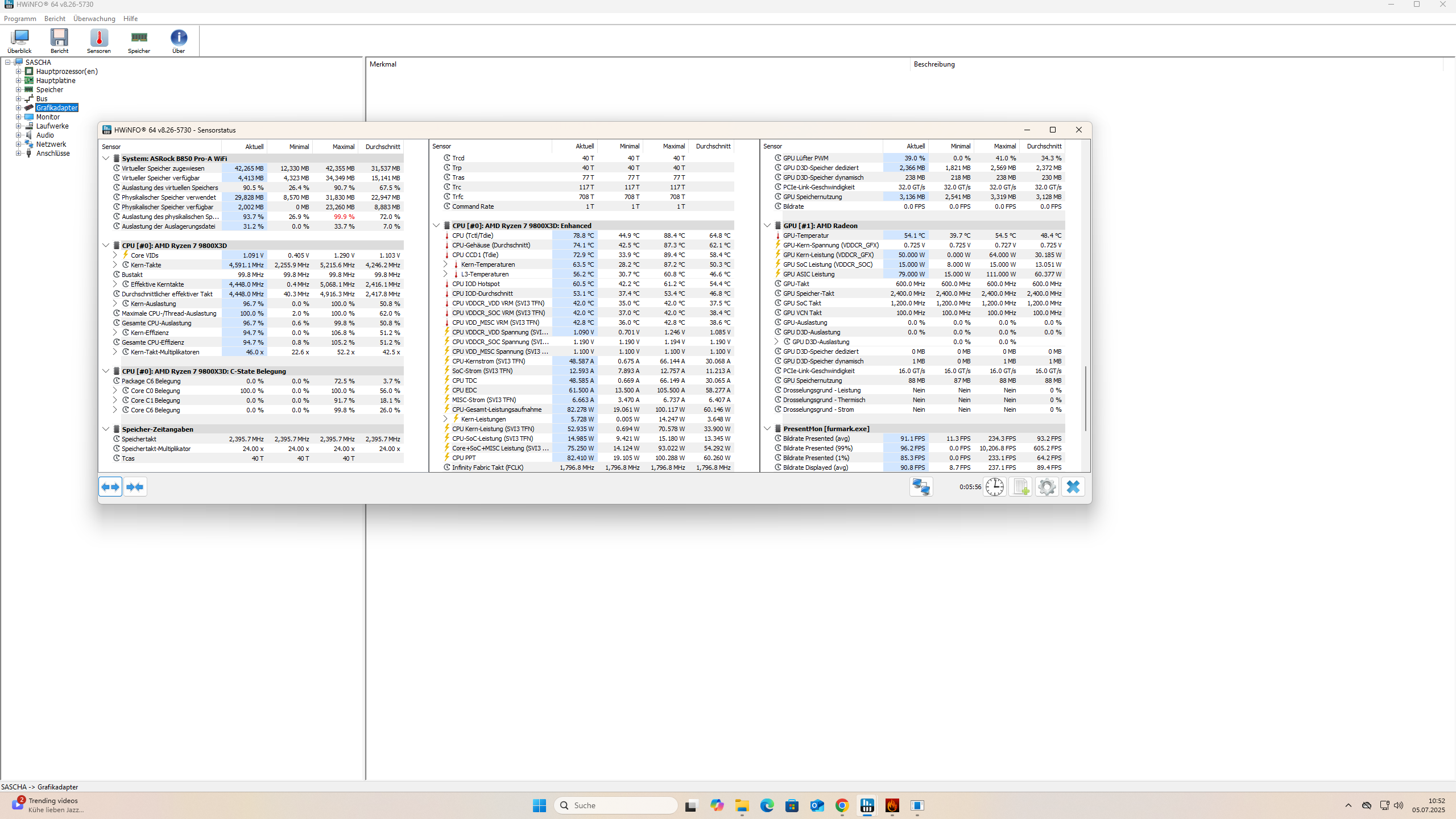Collapse the PresentMon [furmark.exe] group
This screenshot has width=1456, height=819.
pos(767,429)
